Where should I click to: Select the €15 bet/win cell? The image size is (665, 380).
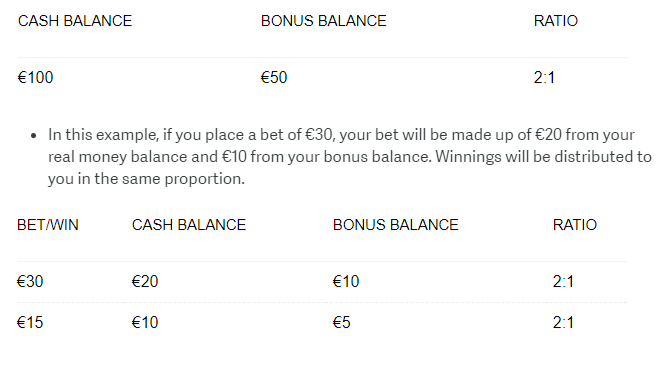click(x=30, y=323)
